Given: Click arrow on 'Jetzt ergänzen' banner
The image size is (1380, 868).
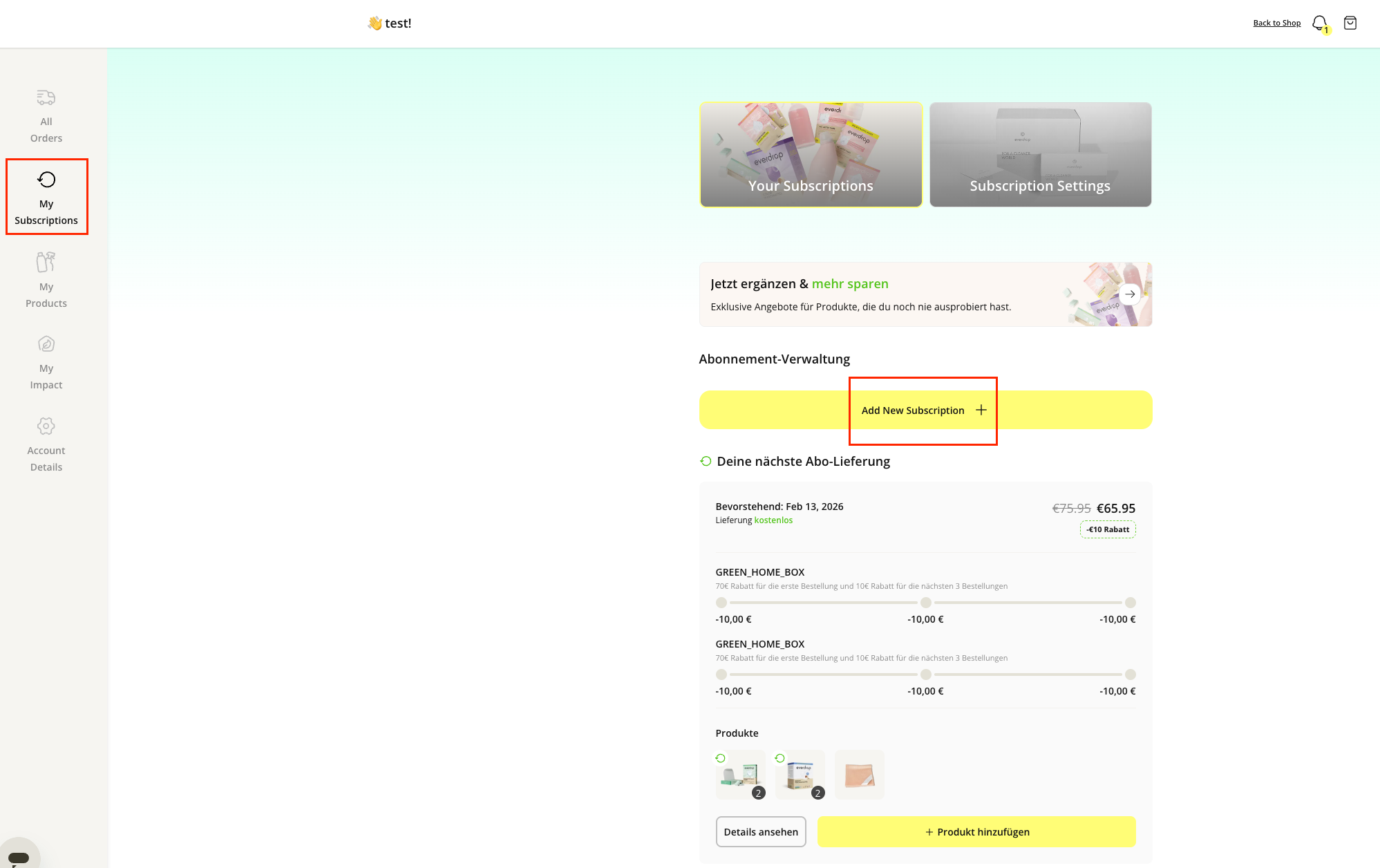Looking at the screenshot, I should [1129, 294].
